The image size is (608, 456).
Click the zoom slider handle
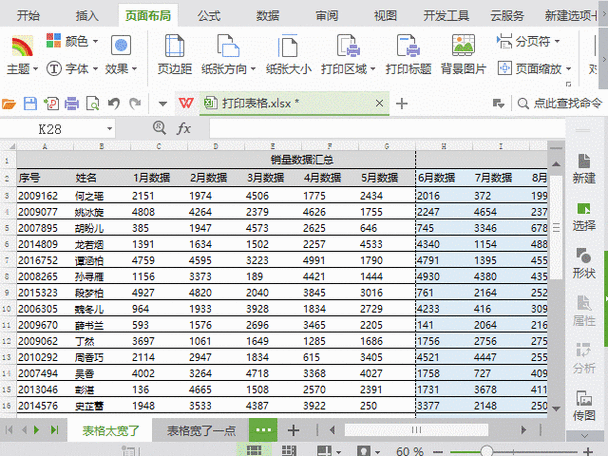(486, 451)
